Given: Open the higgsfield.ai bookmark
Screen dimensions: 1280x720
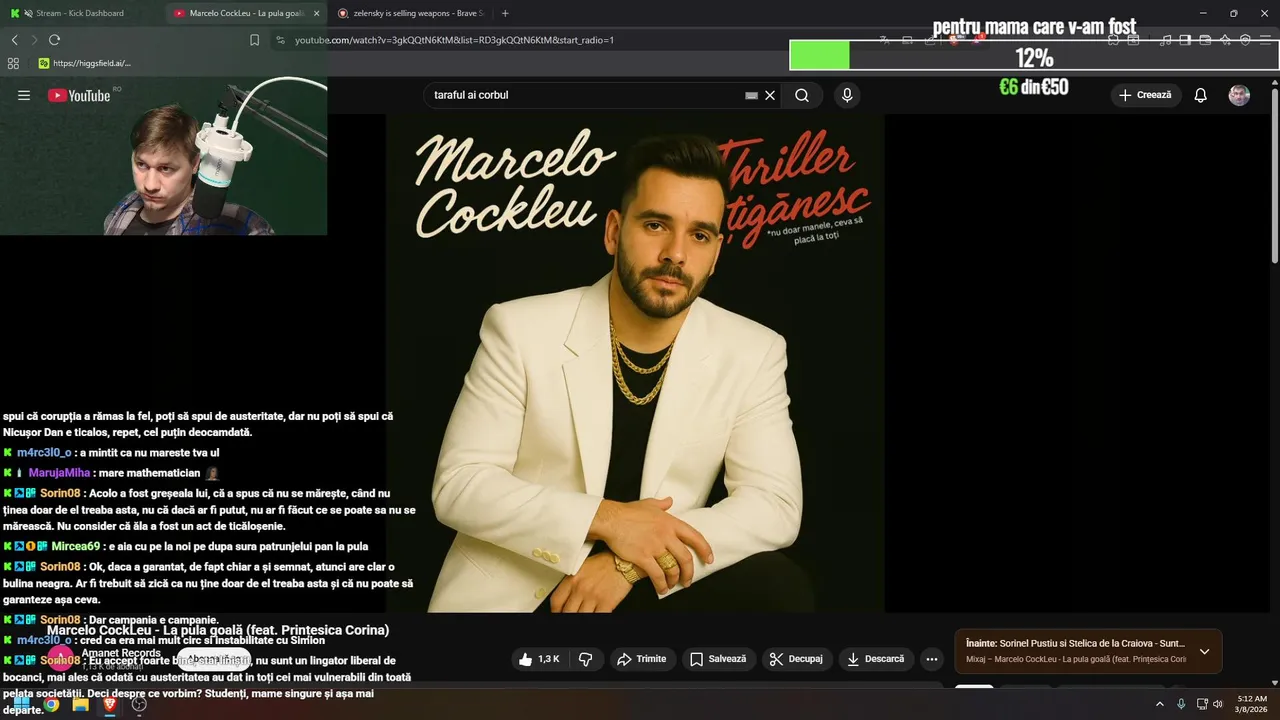Looking at the screenshot, I should tap(85, 63).
